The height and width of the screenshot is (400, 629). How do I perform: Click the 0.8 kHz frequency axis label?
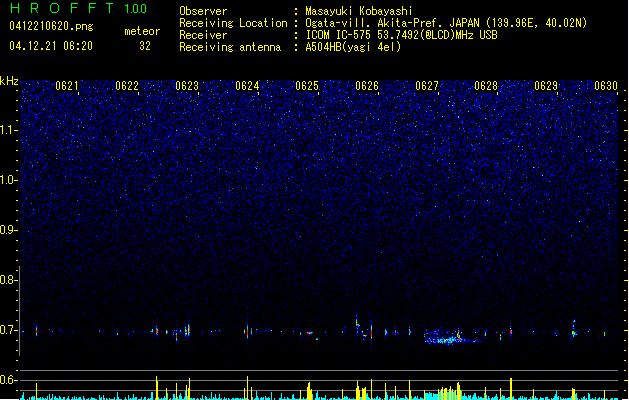(x=8, y=280)
